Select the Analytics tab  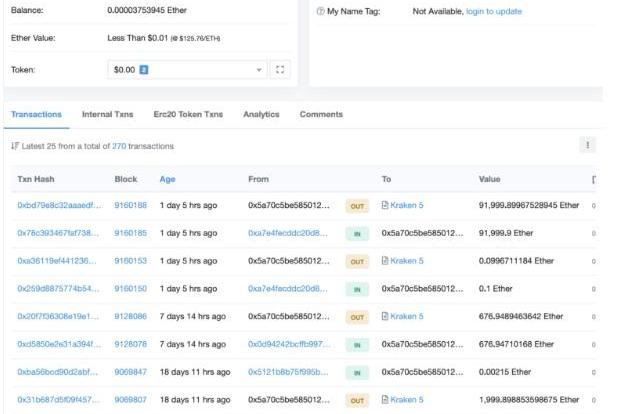pyautogui.click(x=261, y=115)
